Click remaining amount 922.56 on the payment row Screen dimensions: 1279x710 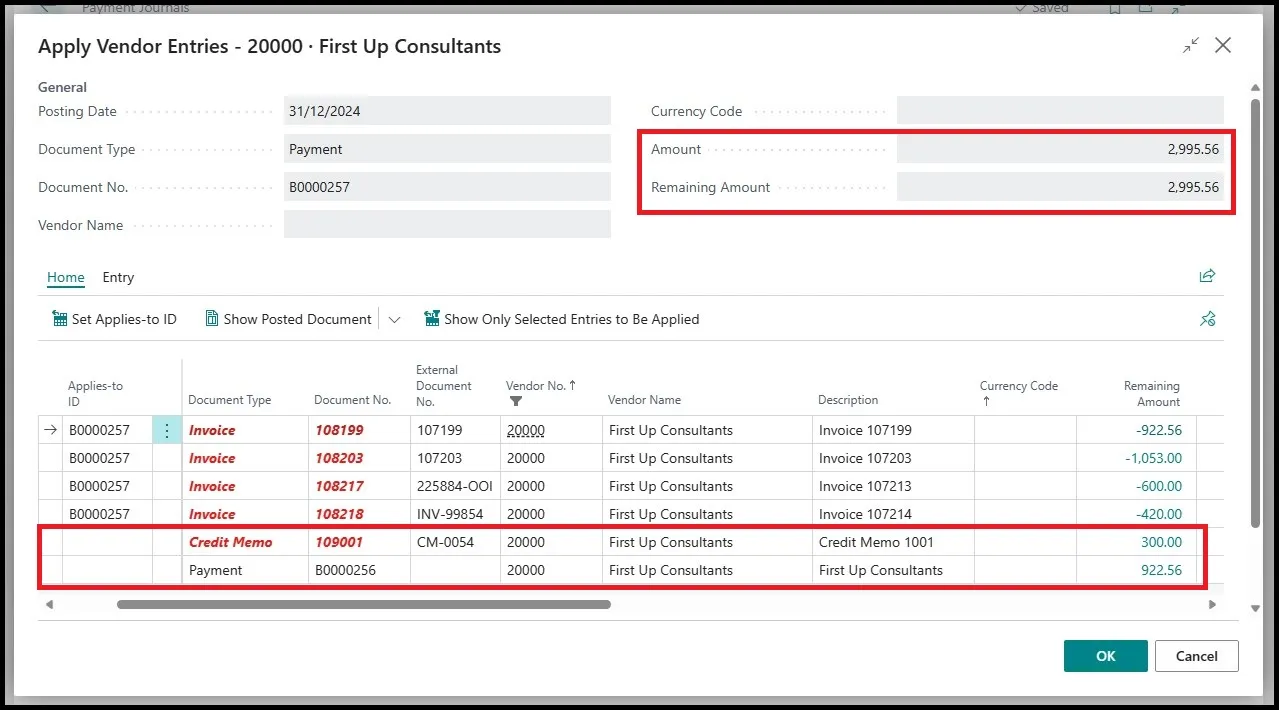click(1161, 570)
